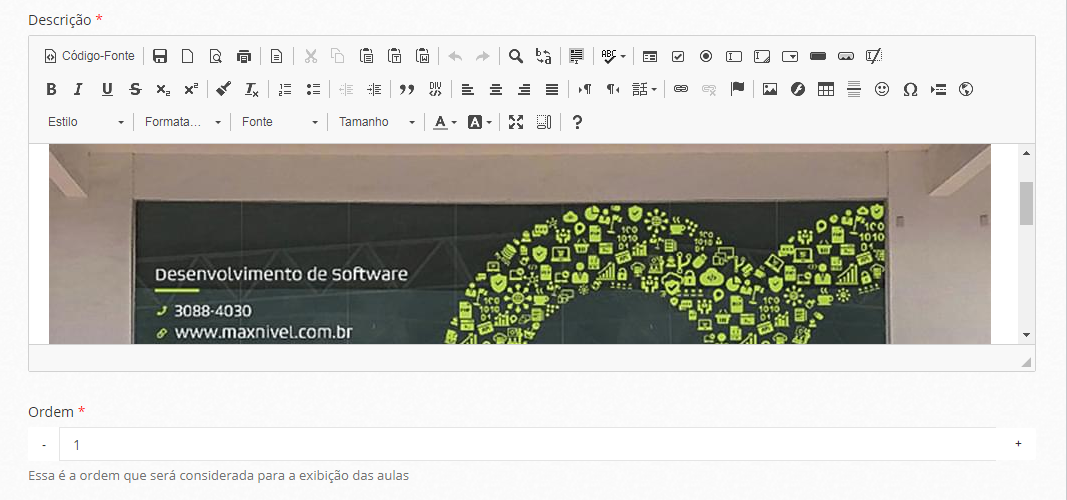The width and height of the screenshot is (1067, 500).
Task: Open the Replace icon
Action: tap(544, 56)
